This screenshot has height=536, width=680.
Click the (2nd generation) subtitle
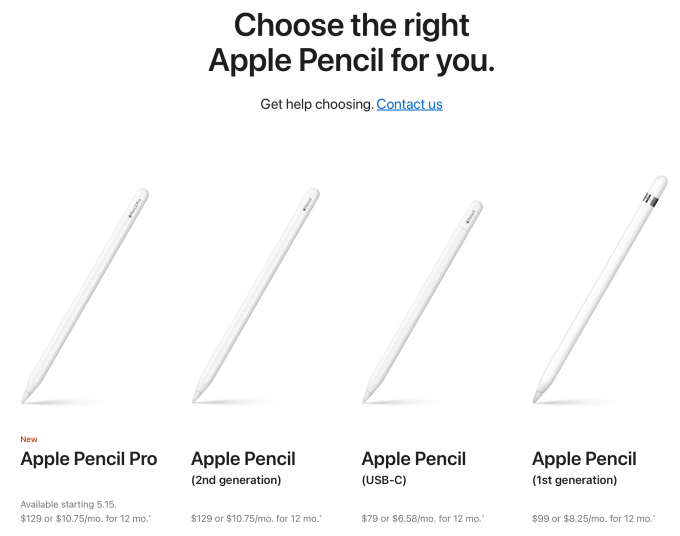(x=236, y=480)
